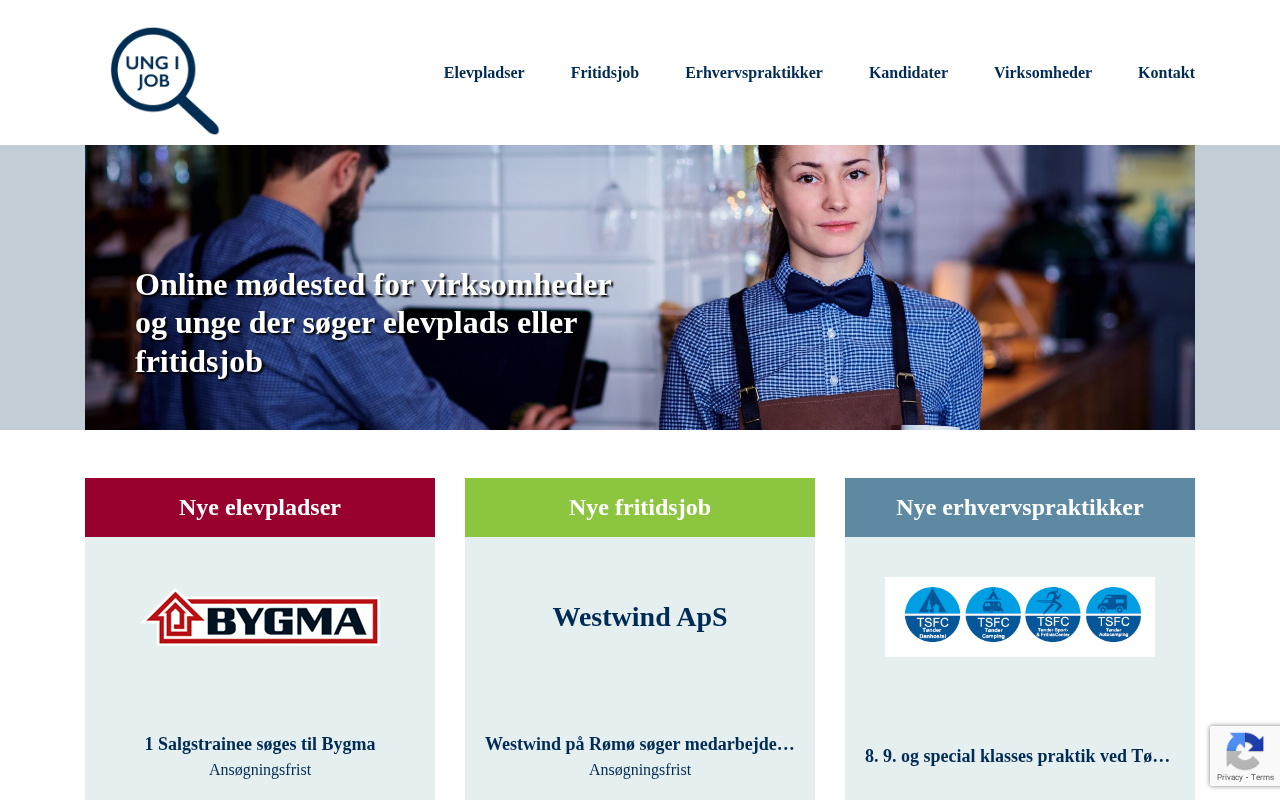
Task: Click the Westwind ApS company name
Action: pyautogui.click(x=640, y=617)
